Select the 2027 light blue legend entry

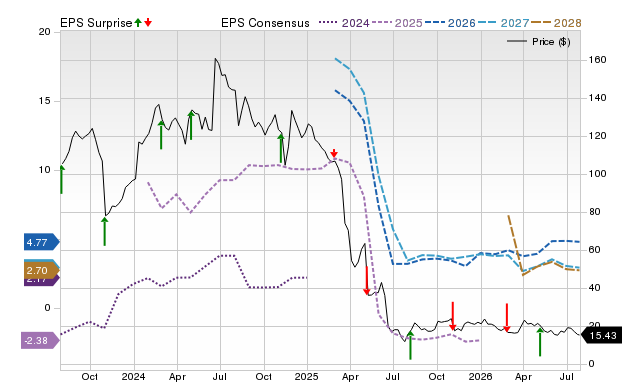click(503, 23)
